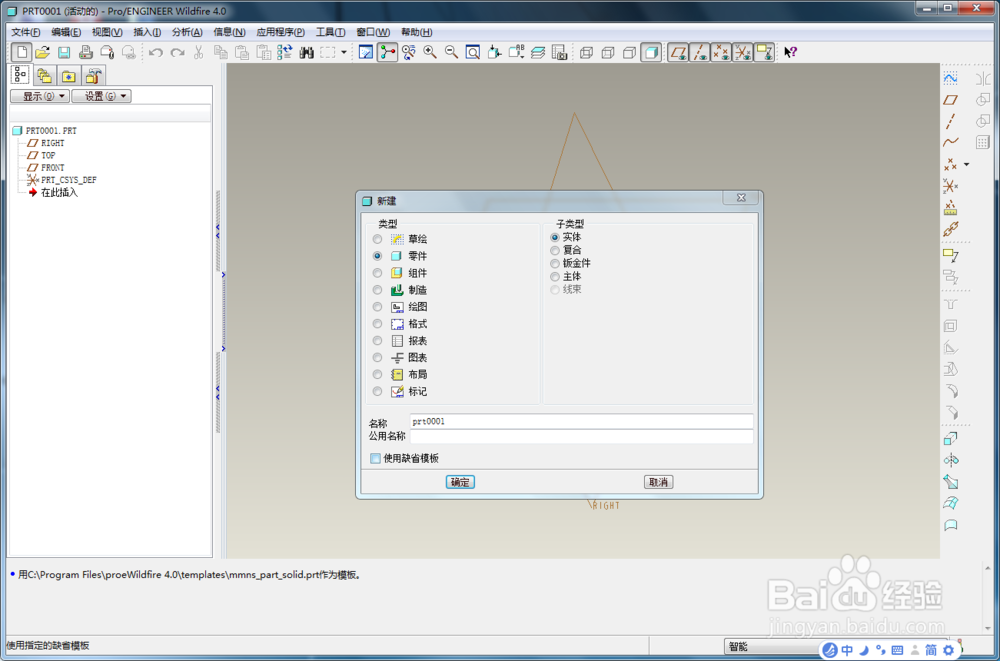The height and width of the screenshot is (661, 1000).
Task: Select the 绘图 type radio button
Action: (378, 307)
